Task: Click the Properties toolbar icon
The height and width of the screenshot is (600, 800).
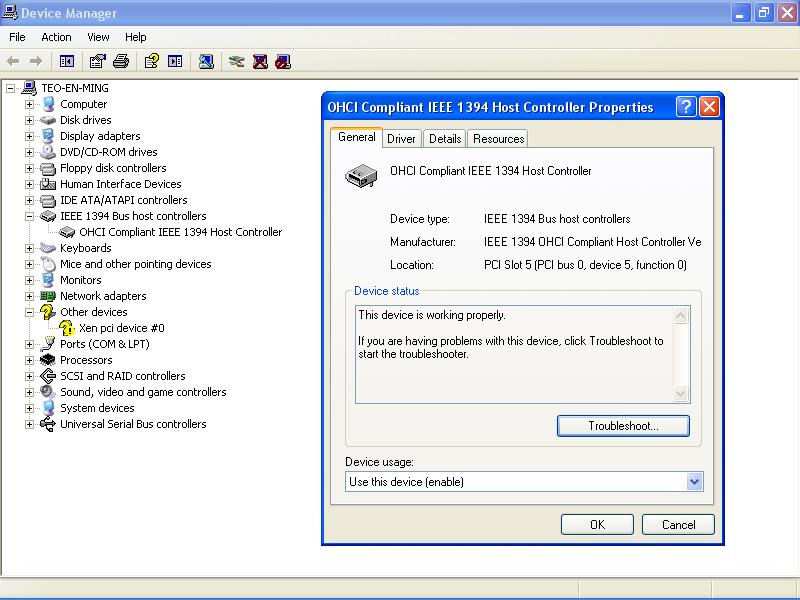Action: 97,61
